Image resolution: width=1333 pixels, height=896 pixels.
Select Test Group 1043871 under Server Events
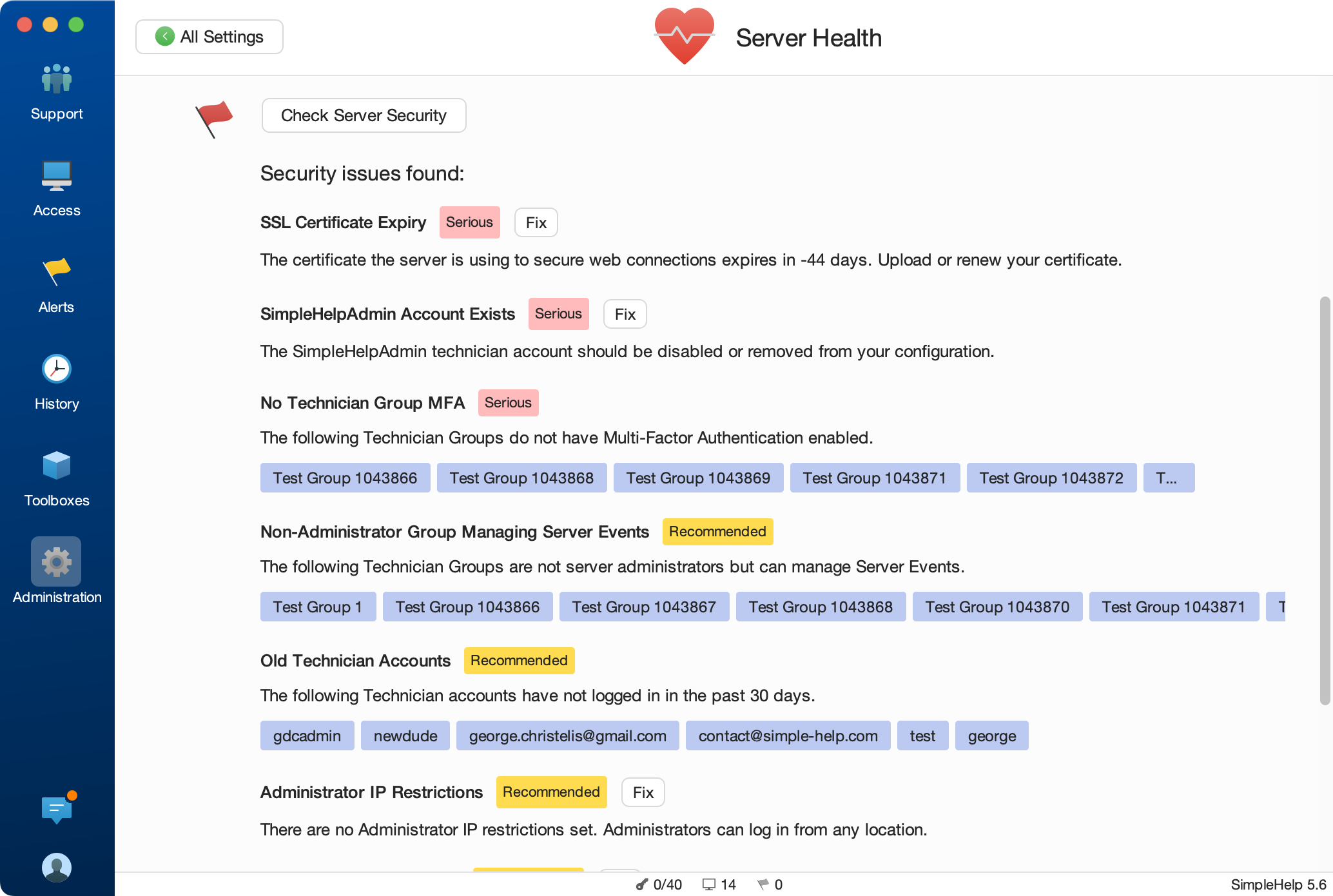pyautogui.click(x=1174, y=607)
